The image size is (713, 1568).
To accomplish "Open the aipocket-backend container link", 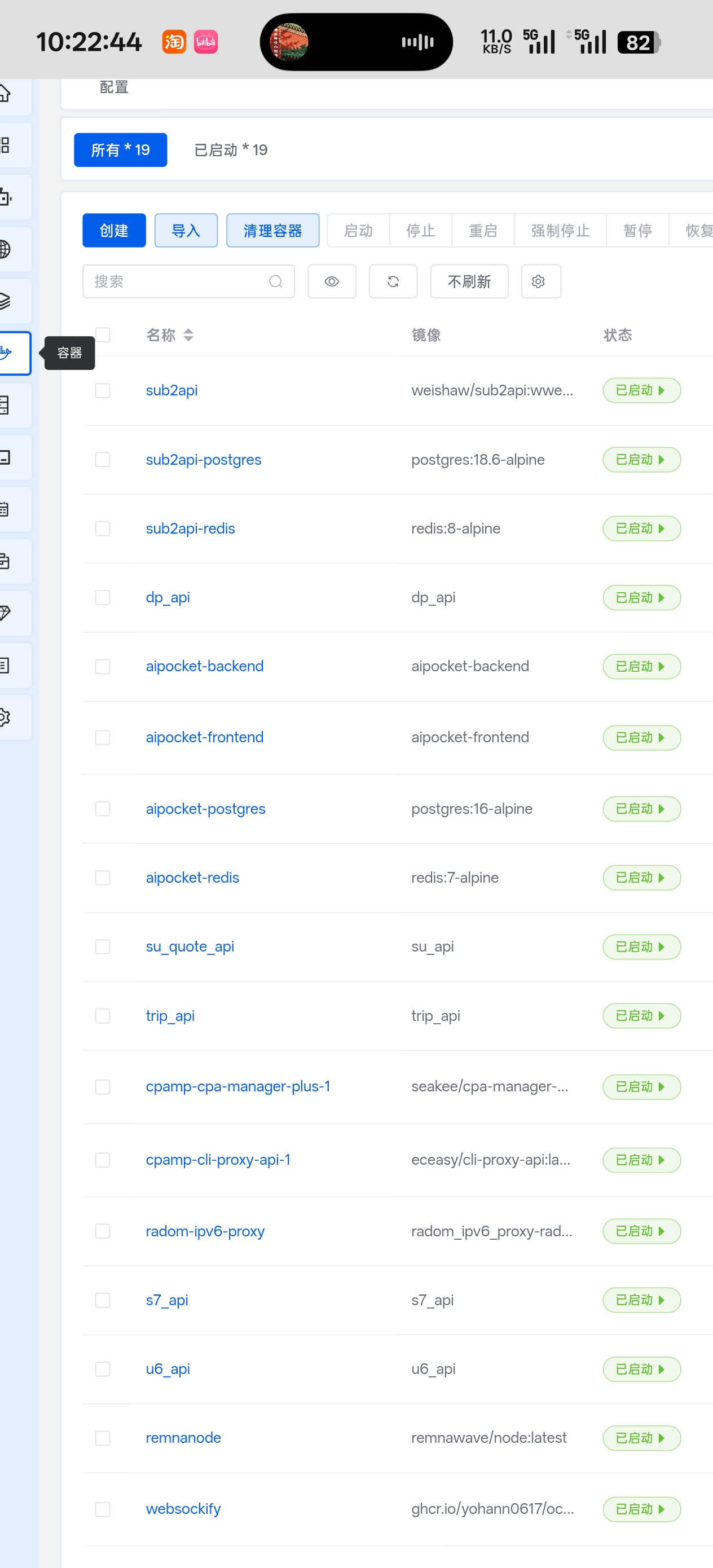I will (205, 666).
